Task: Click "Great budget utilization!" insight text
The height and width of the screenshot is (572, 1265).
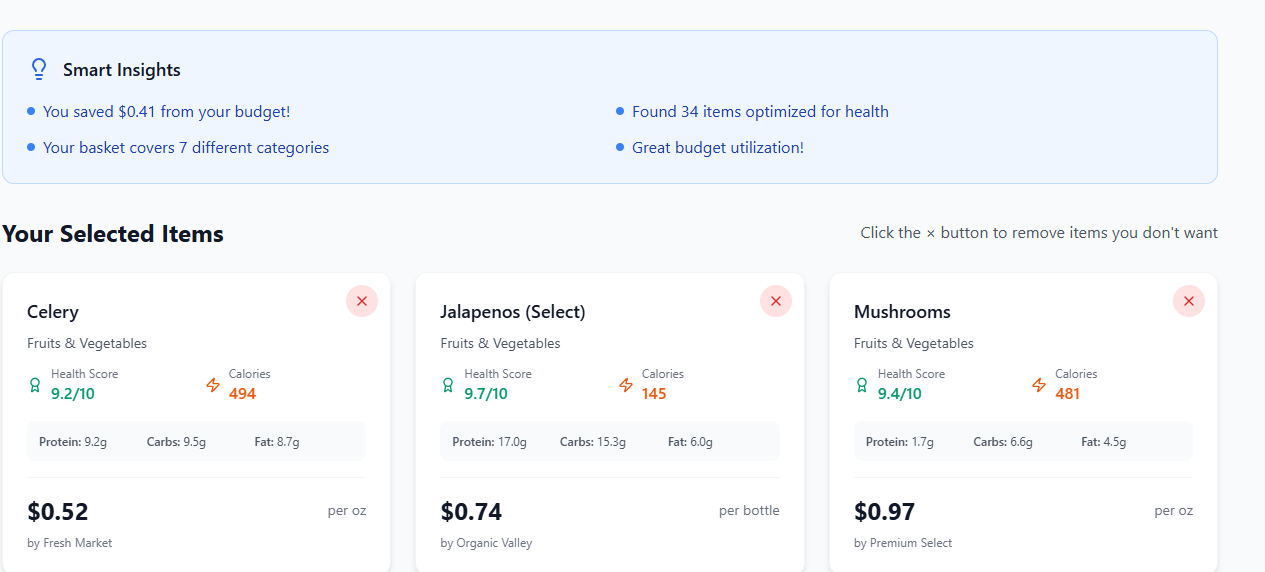Action: pos(717,148)
